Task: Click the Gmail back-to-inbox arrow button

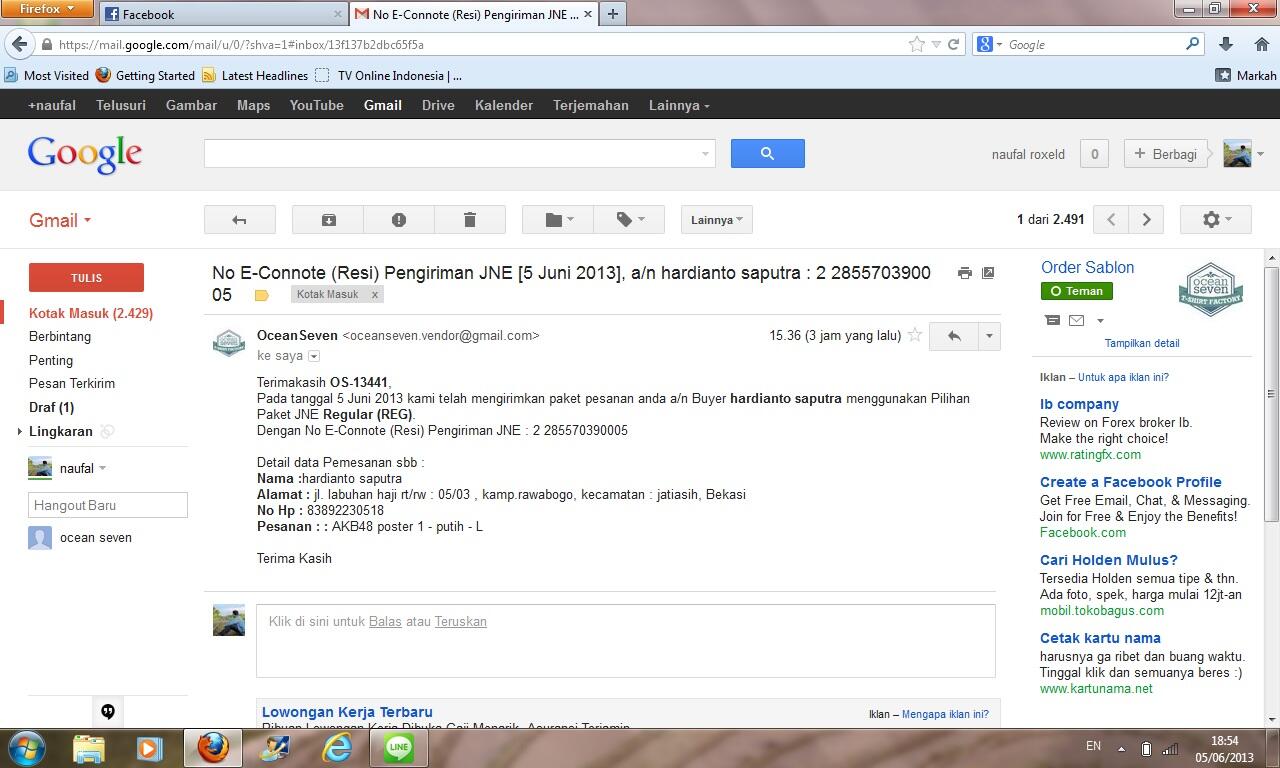Action: [x=239, y=220]
